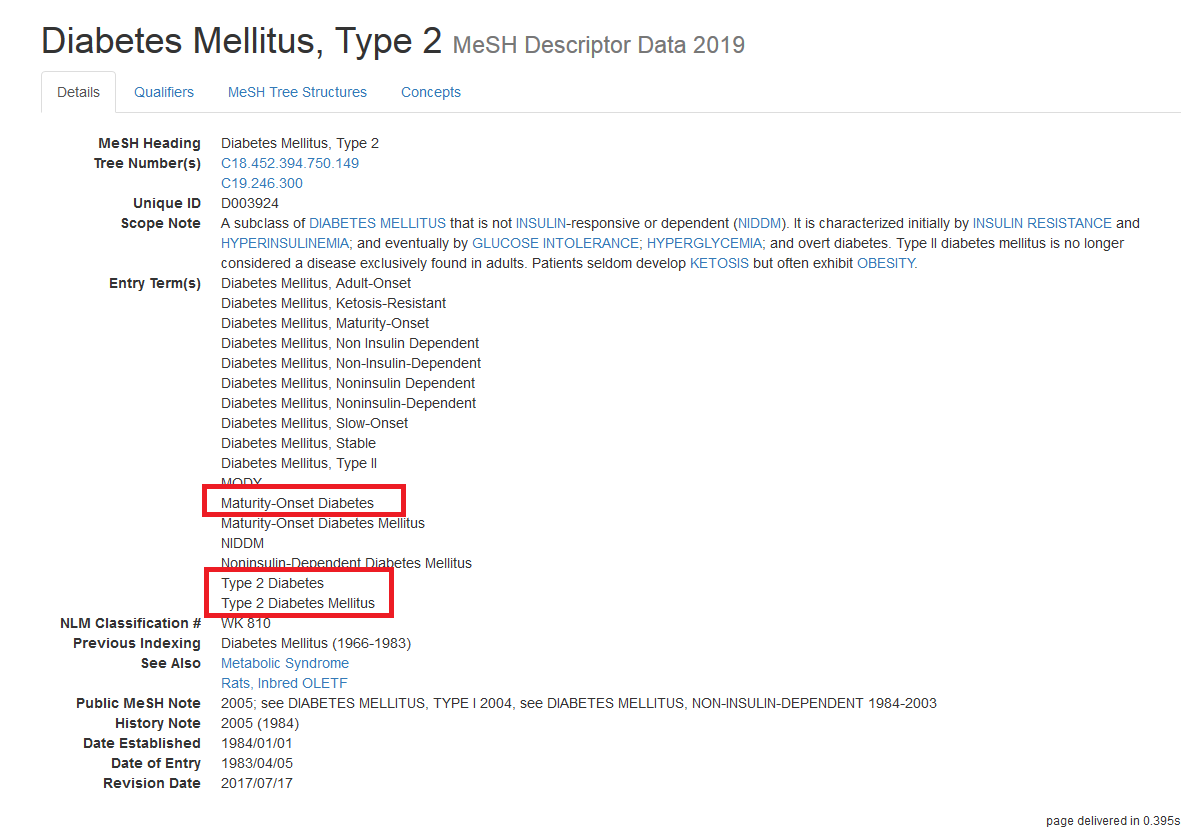Select the Maturity-Onset Diabetes entry term
Image resolution: width=1191 pixels, height=831 pixels.
(x=298, y=502)
